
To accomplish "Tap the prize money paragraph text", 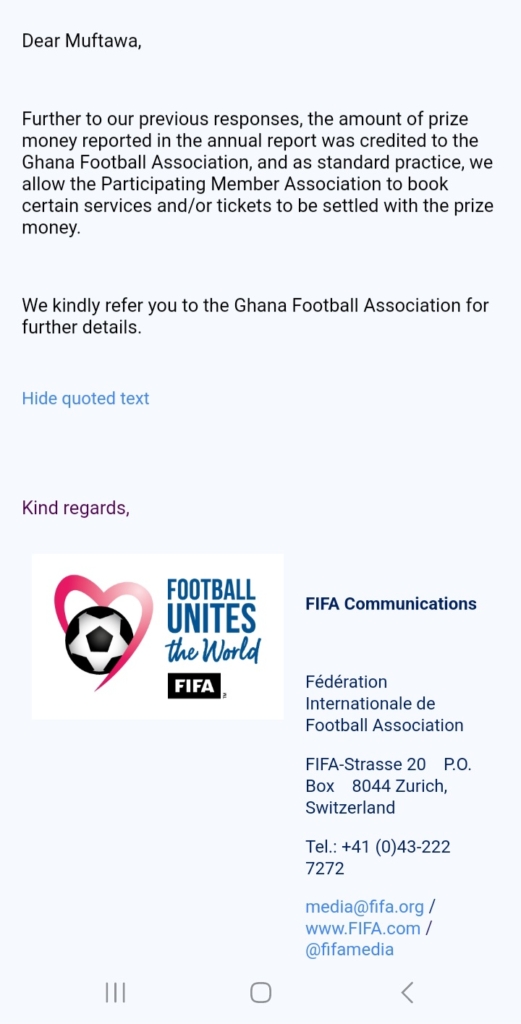I will coord(258,174).
